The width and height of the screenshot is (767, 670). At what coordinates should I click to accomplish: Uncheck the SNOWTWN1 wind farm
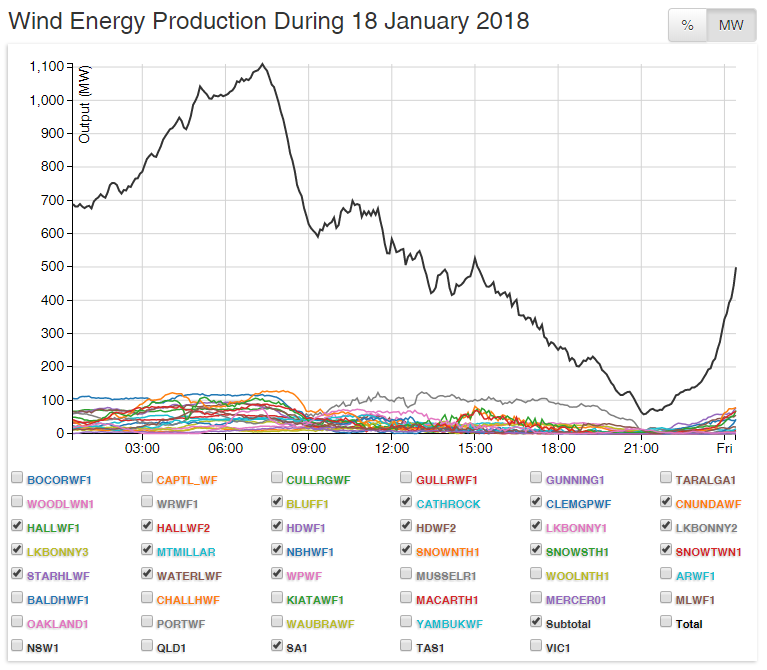coord(666,550)
